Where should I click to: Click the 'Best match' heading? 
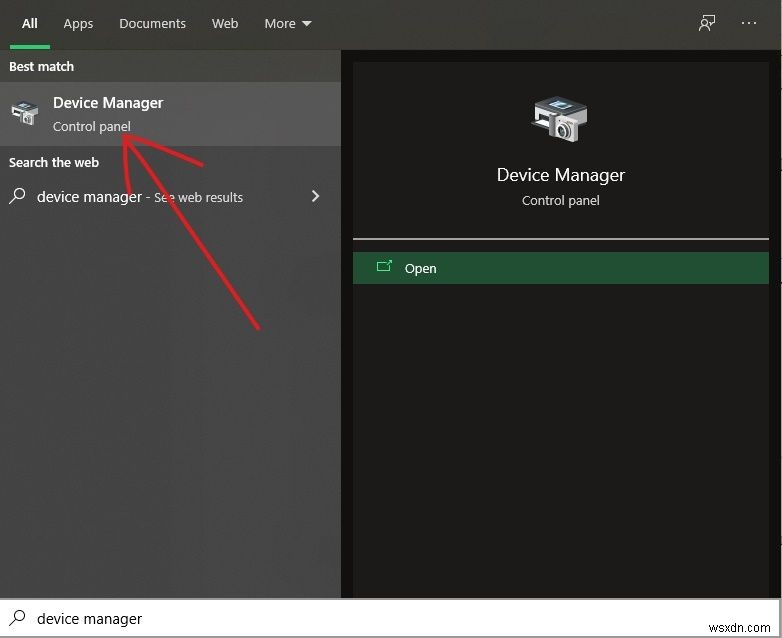(41, 66)
